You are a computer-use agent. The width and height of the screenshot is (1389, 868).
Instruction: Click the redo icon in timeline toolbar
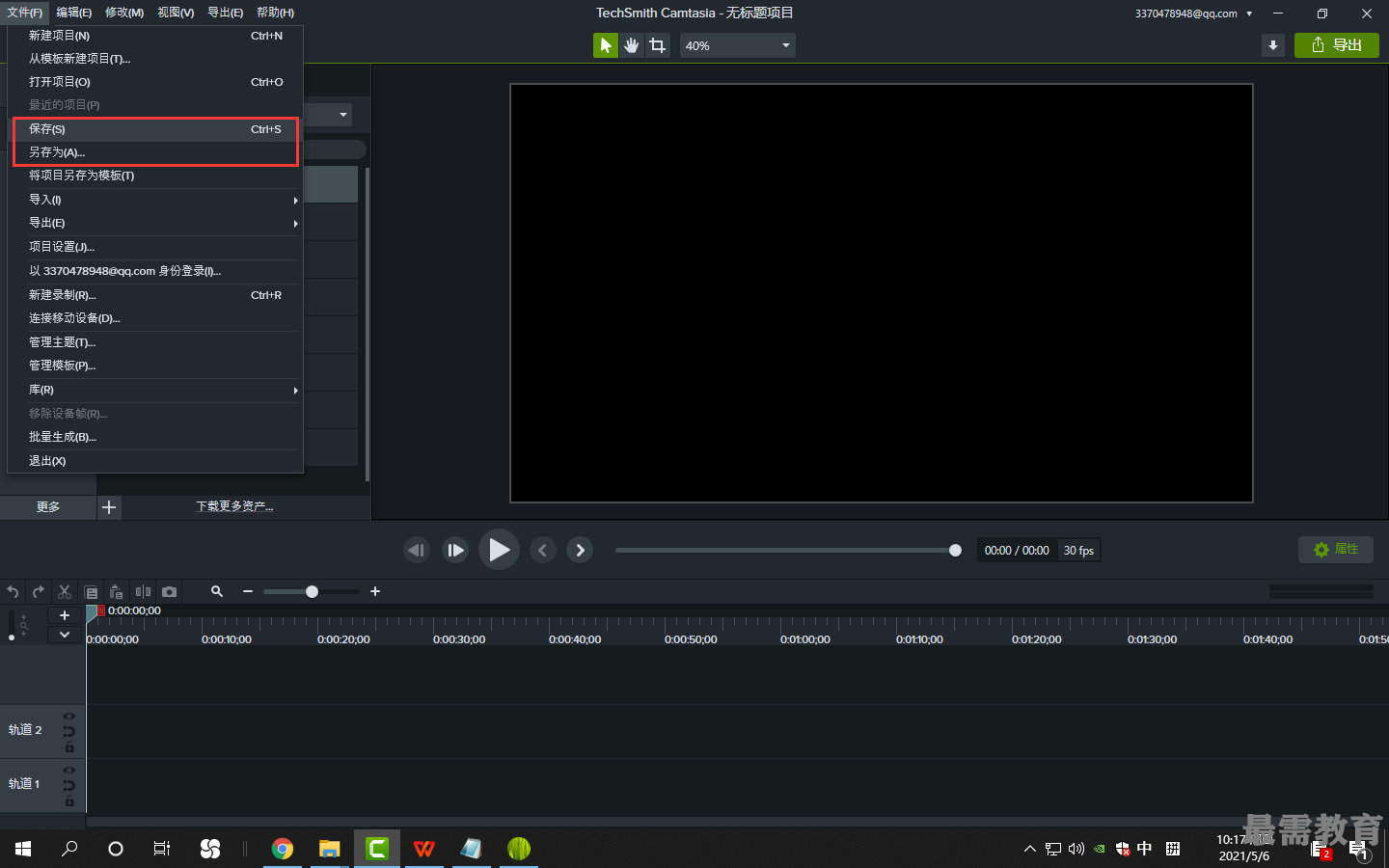coord(39,591)
